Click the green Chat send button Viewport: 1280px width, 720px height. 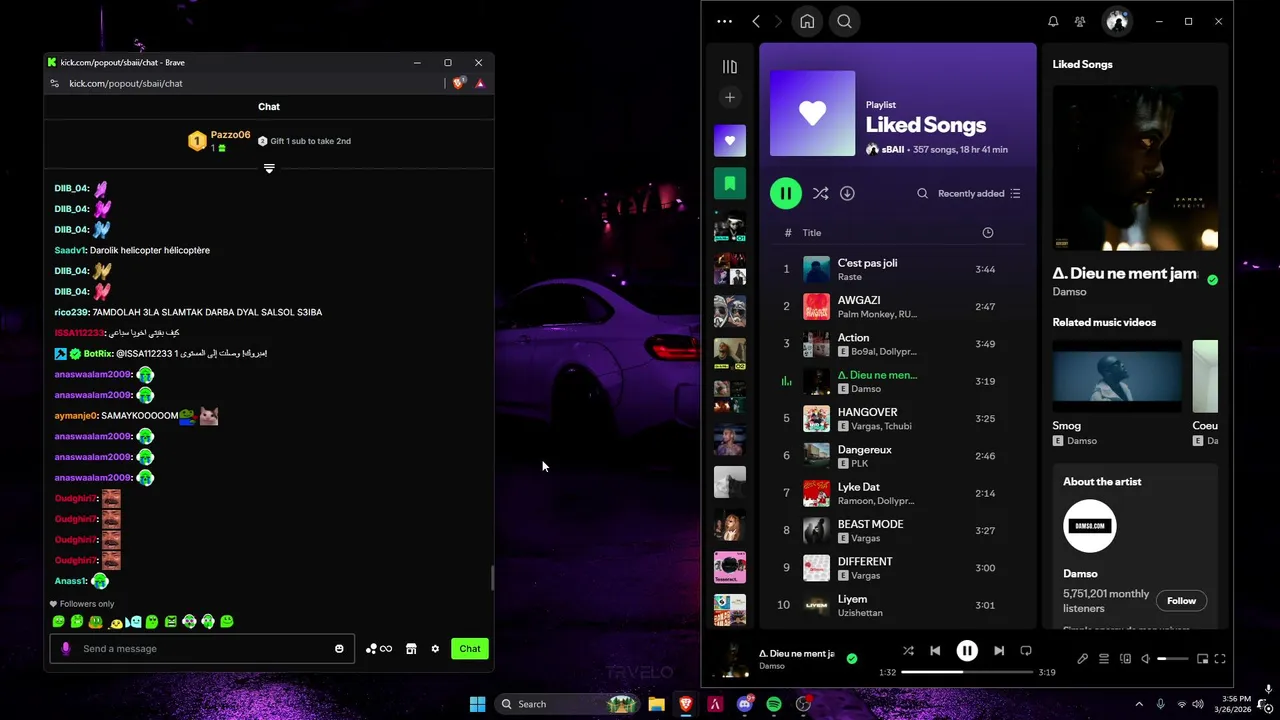pos(470,648)
